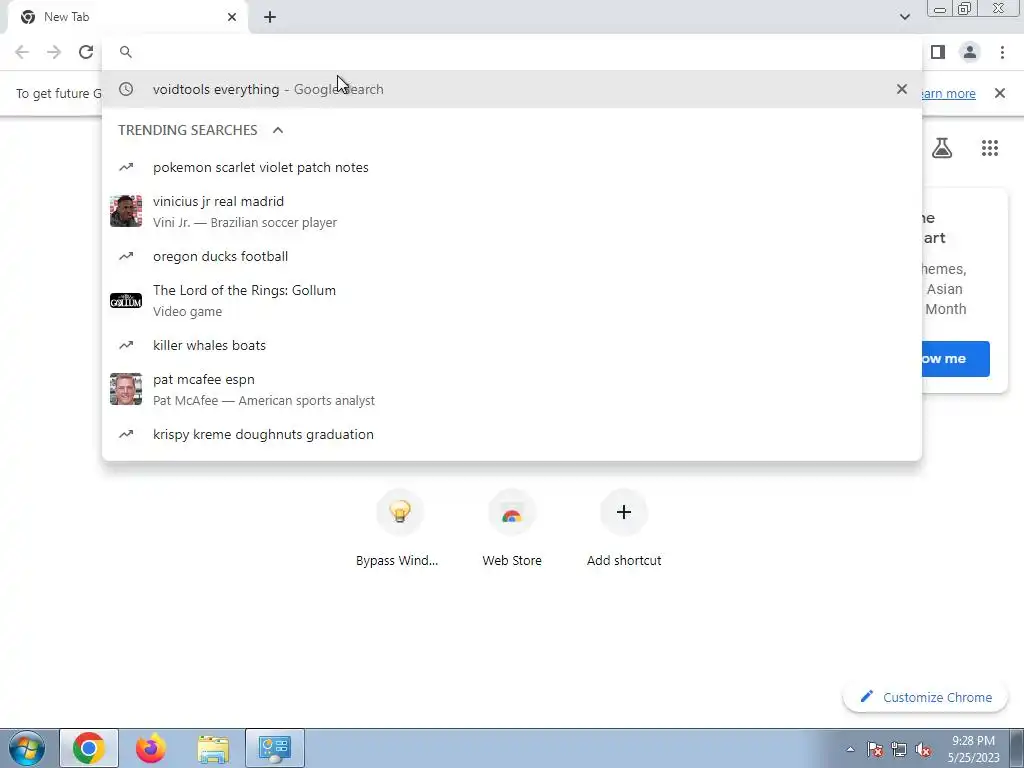Viewport: 1024px width, 768px height.
Task: Select 'krispy kreme doughnuts graduation' suggestion
Action: [512, 434]
